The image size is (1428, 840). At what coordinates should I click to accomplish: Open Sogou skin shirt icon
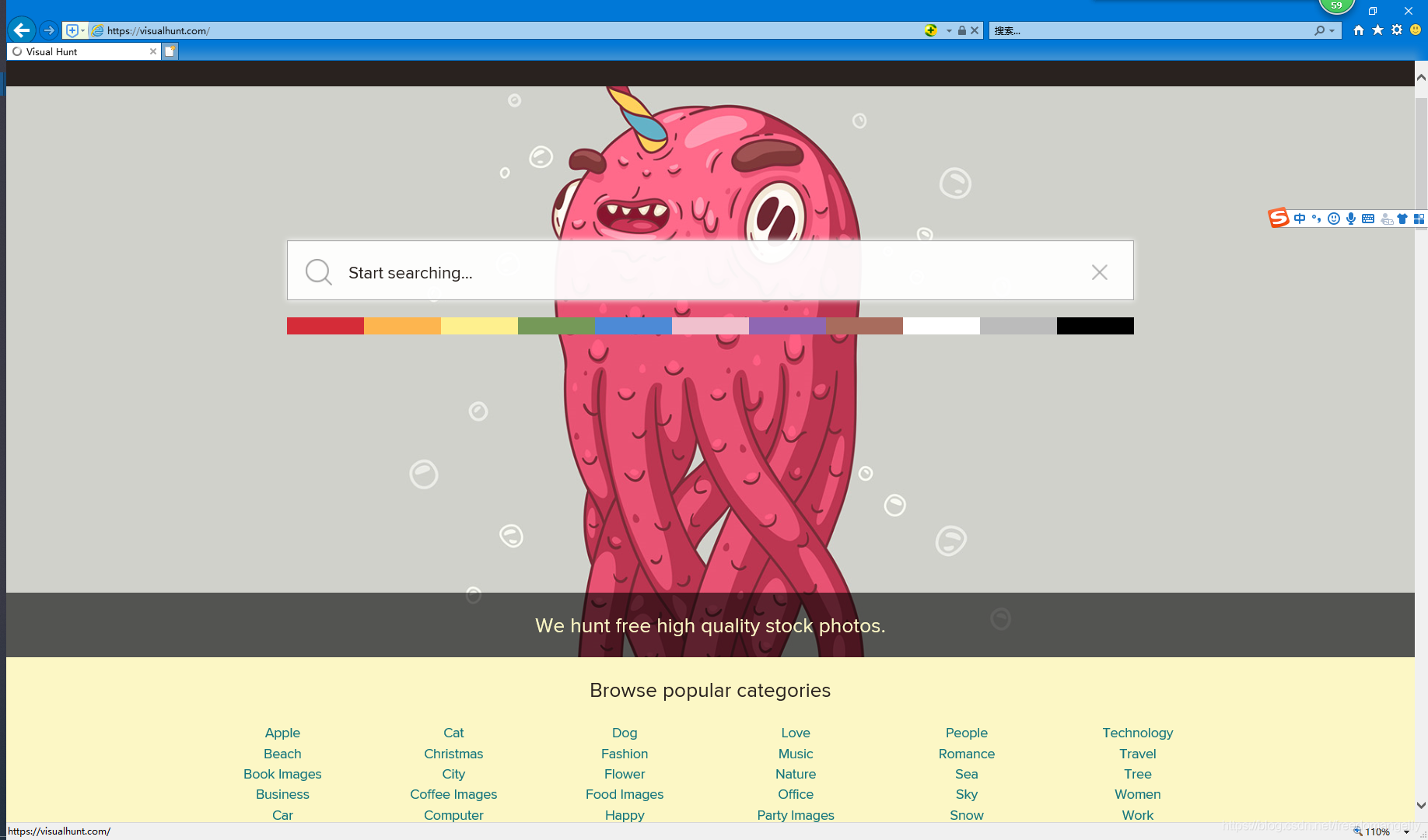[1402, 219]
